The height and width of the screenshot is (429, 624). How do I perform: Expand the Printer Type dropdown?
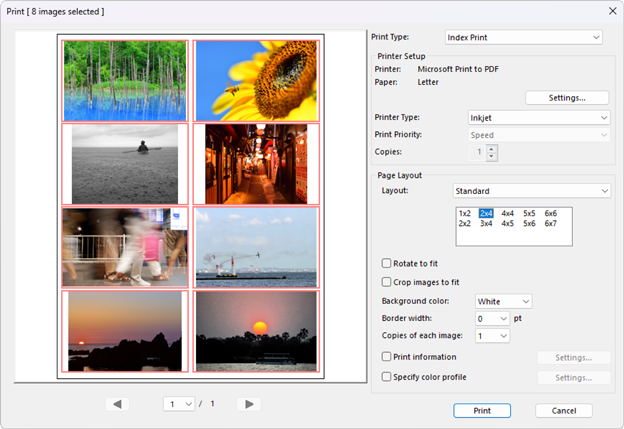540,118
